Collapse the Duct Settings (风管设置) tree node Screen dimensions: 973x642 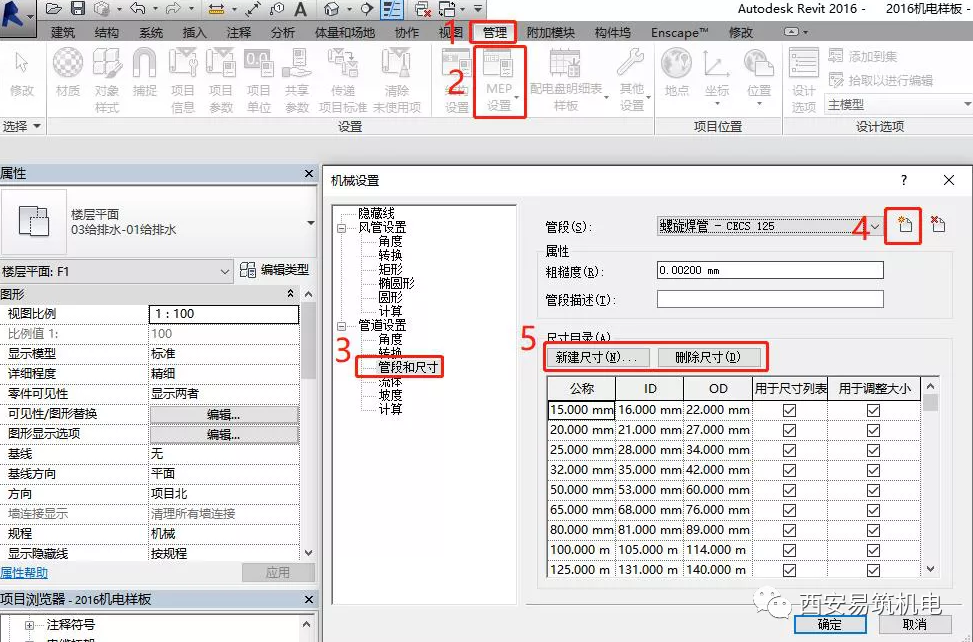(x=341, y=228)
